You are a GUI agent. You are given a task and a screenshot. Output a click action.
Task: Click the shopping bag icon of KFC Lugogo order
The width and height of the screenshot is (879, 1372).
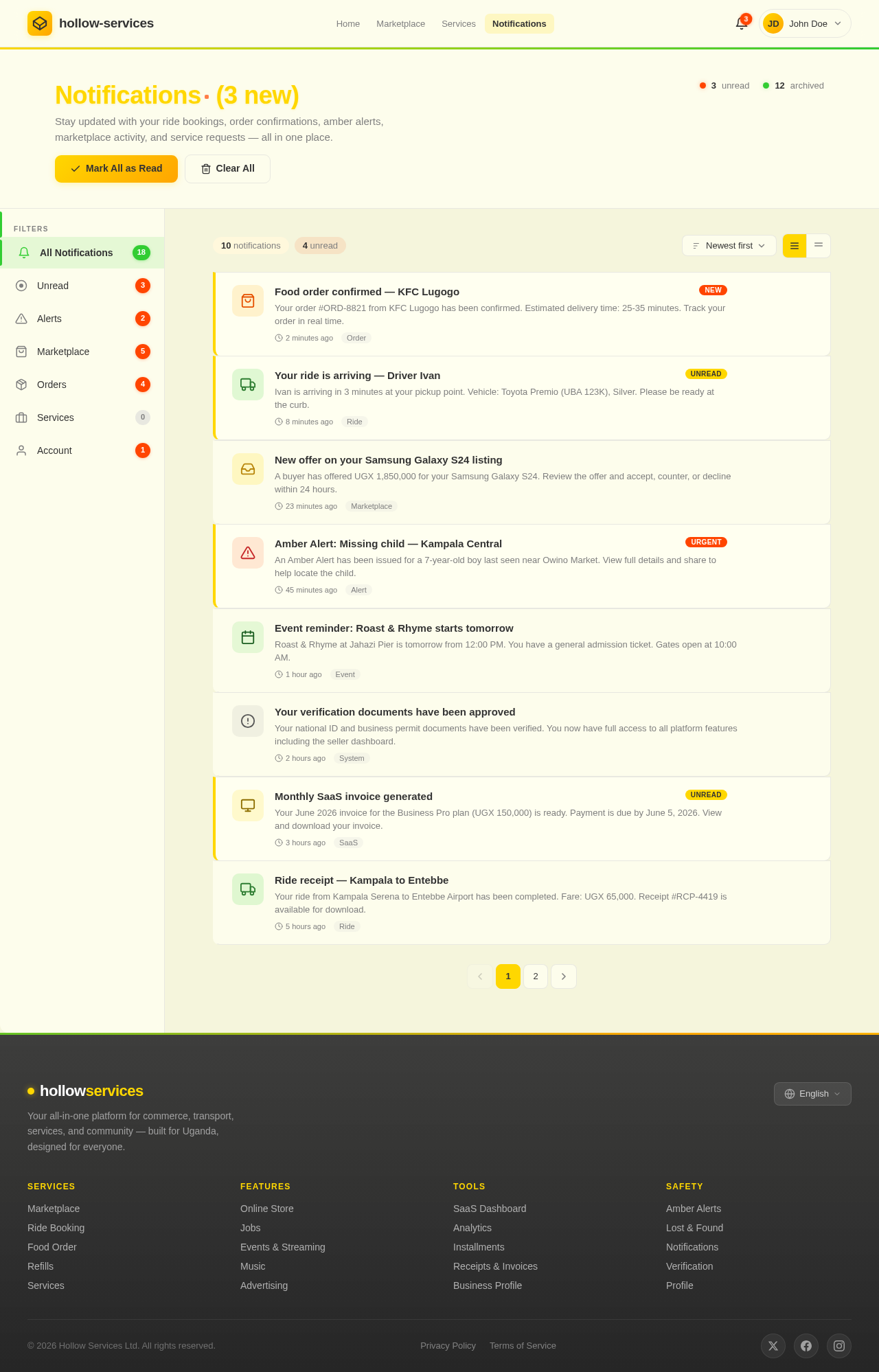248,301
